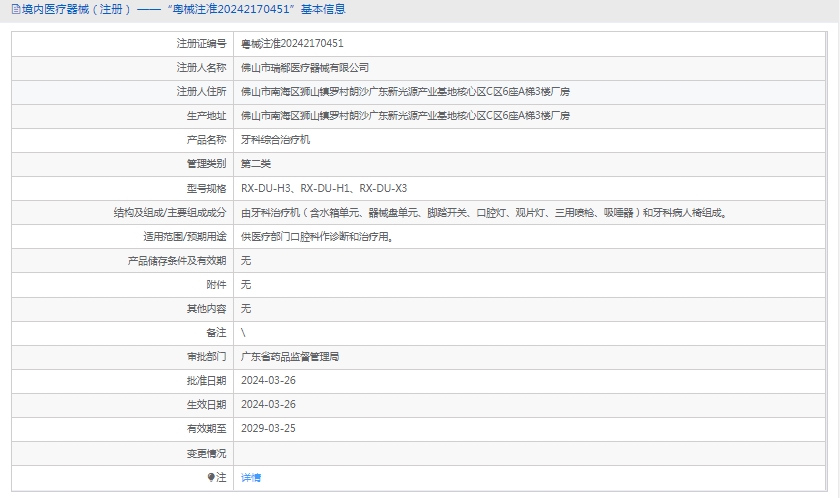The height and width of the screenshot is (498, 840).
Task: Click the approval date value under 批准日期
Action: [x=268, y=381]
